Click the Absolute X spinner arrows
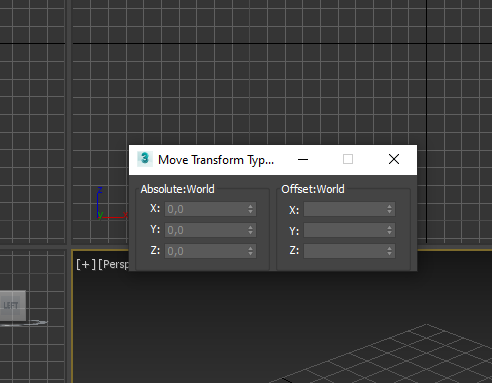 pos(251,209)
